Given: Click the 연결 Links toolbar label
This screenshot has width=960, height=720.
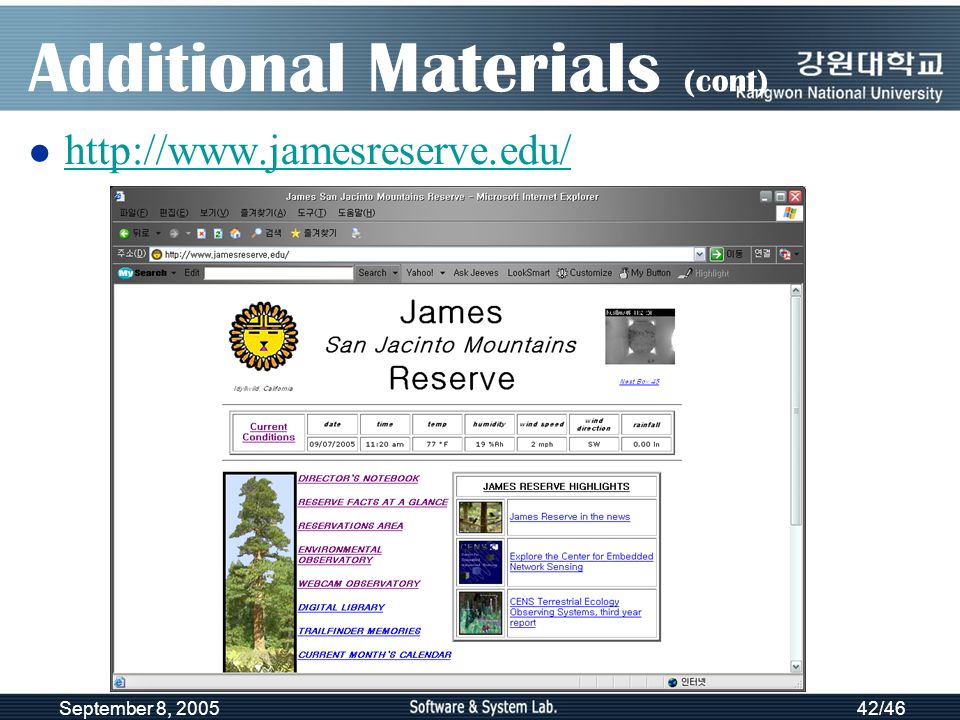Looking at the screenshot, I should [x=762, y=253].
